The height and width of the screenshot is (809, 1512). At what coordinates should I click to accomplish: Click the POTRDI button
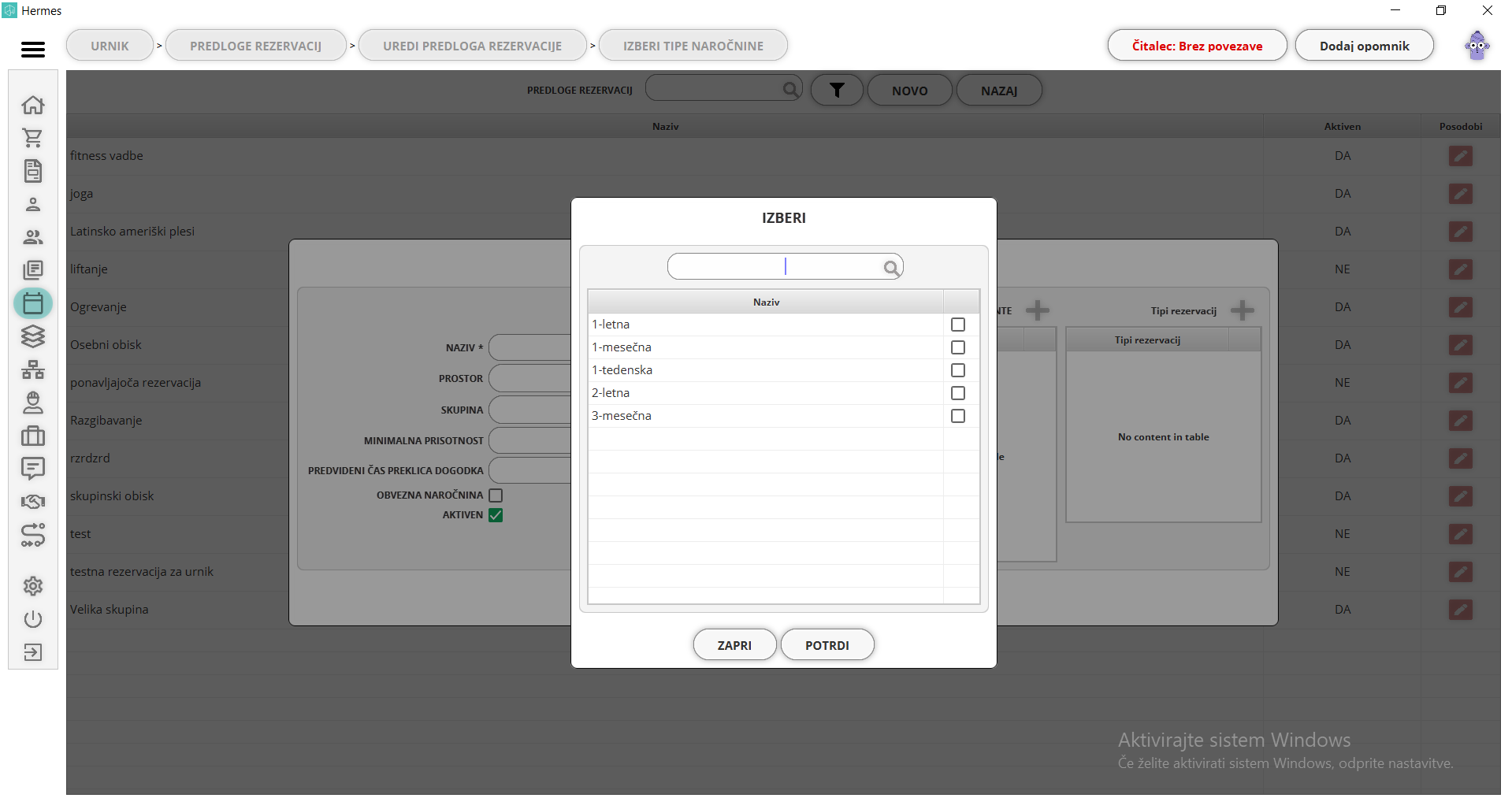pos(827,645)
